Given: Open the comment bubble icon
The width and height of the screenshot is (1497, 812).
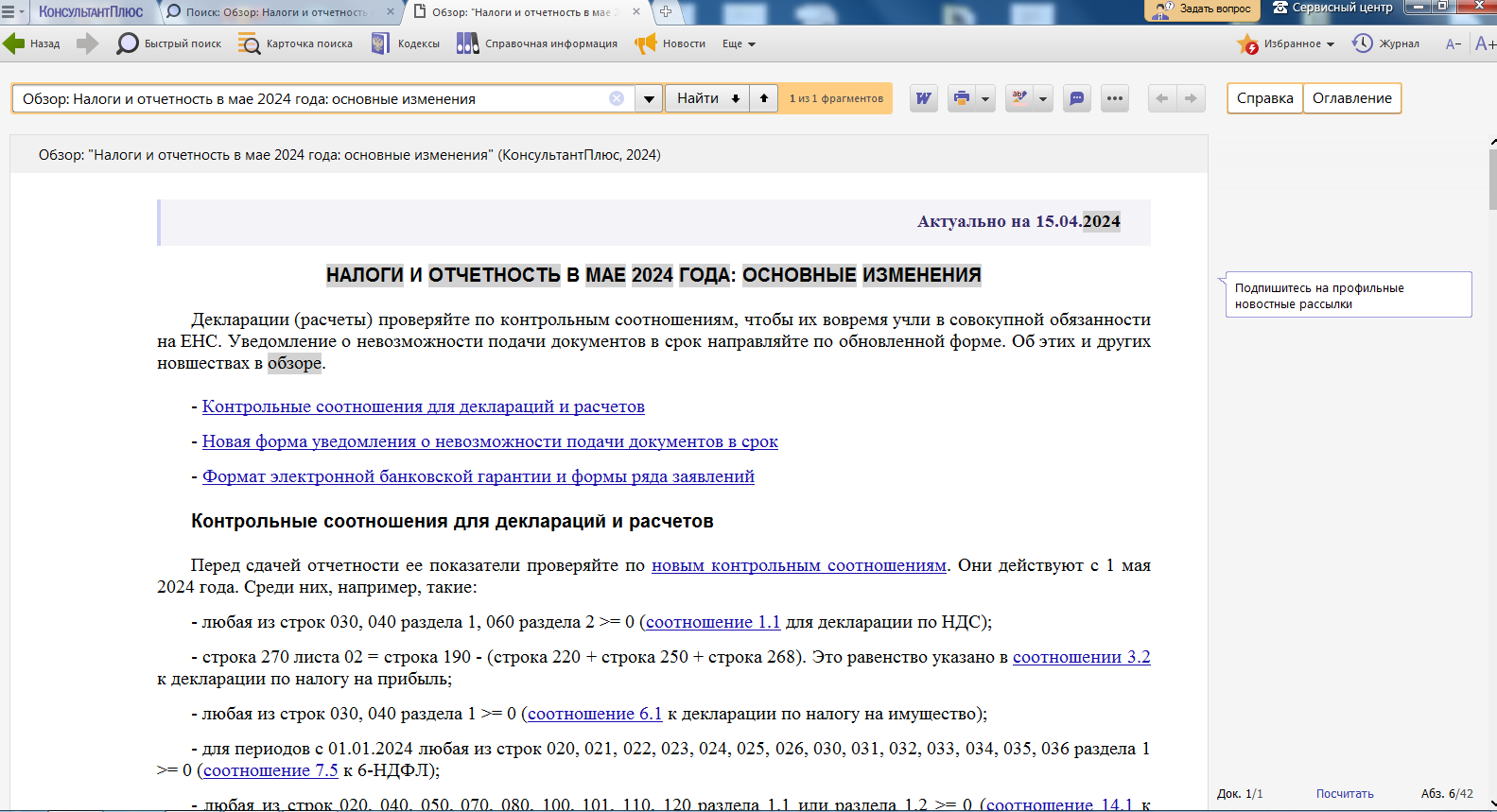Looking at the screenshot, I should coord(1076,98).
